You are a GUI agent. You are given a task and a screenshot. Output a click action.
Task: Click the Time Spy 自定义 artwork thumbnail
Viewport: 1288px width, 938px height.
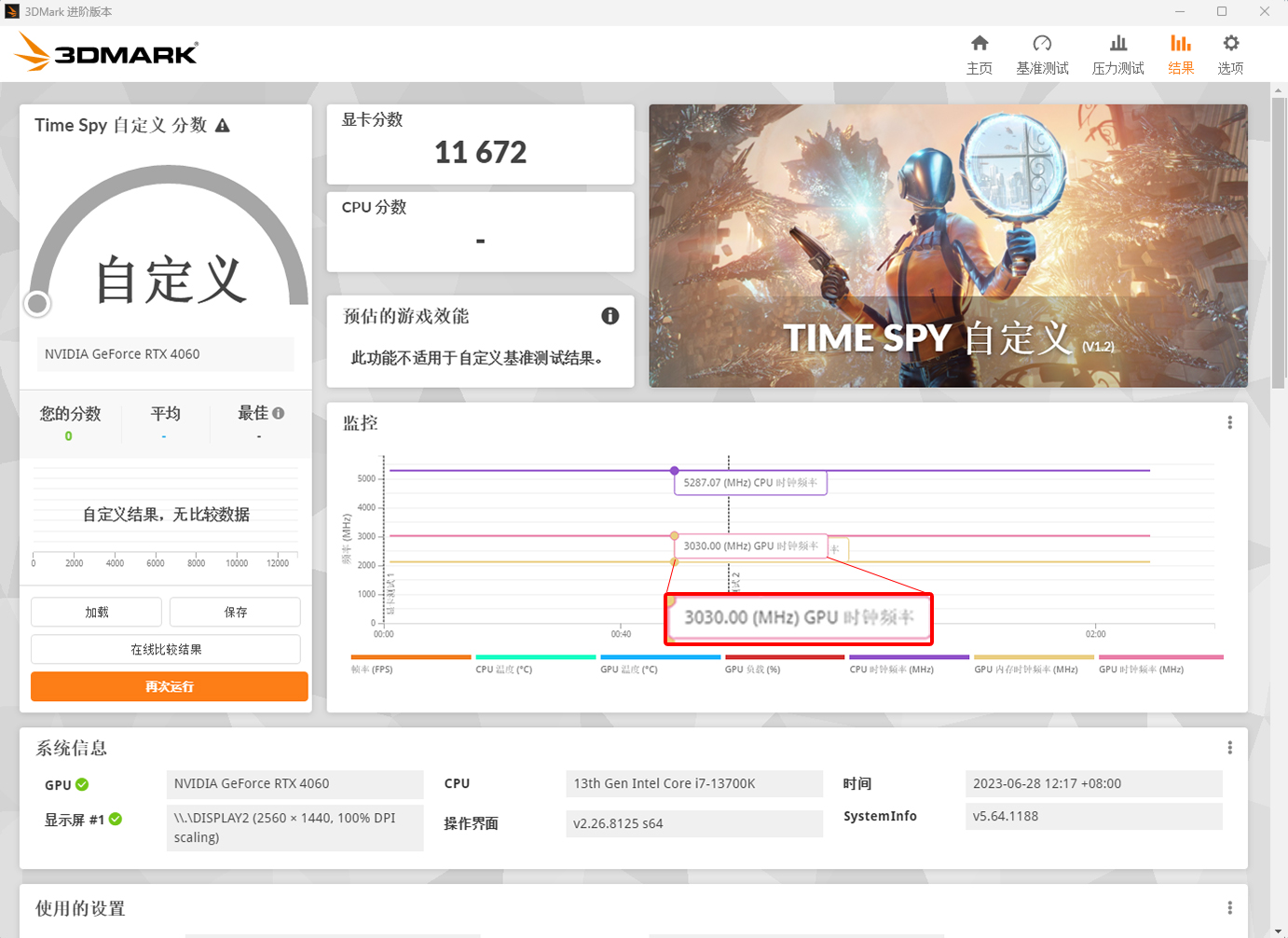(x=948, y=246)
